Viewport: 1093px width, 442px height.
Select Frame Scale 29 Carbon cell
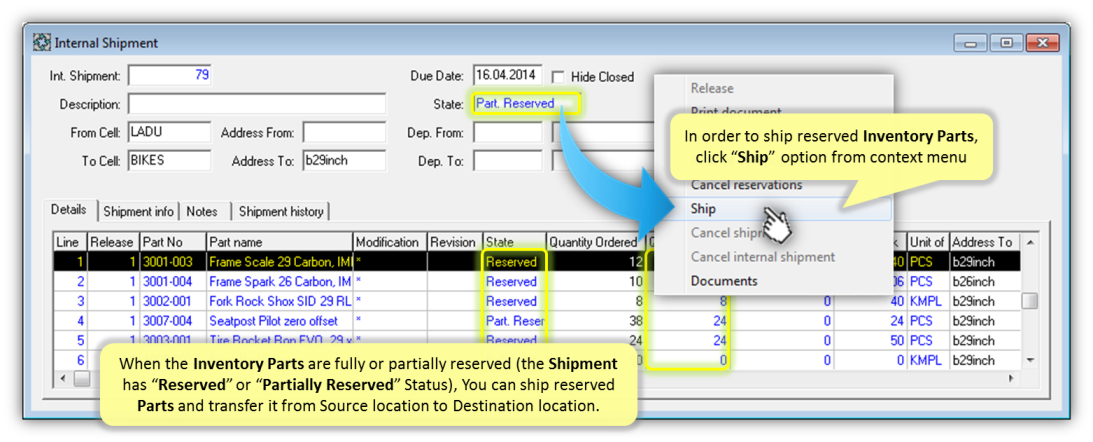pyautogui.click(x=280, y=262)
